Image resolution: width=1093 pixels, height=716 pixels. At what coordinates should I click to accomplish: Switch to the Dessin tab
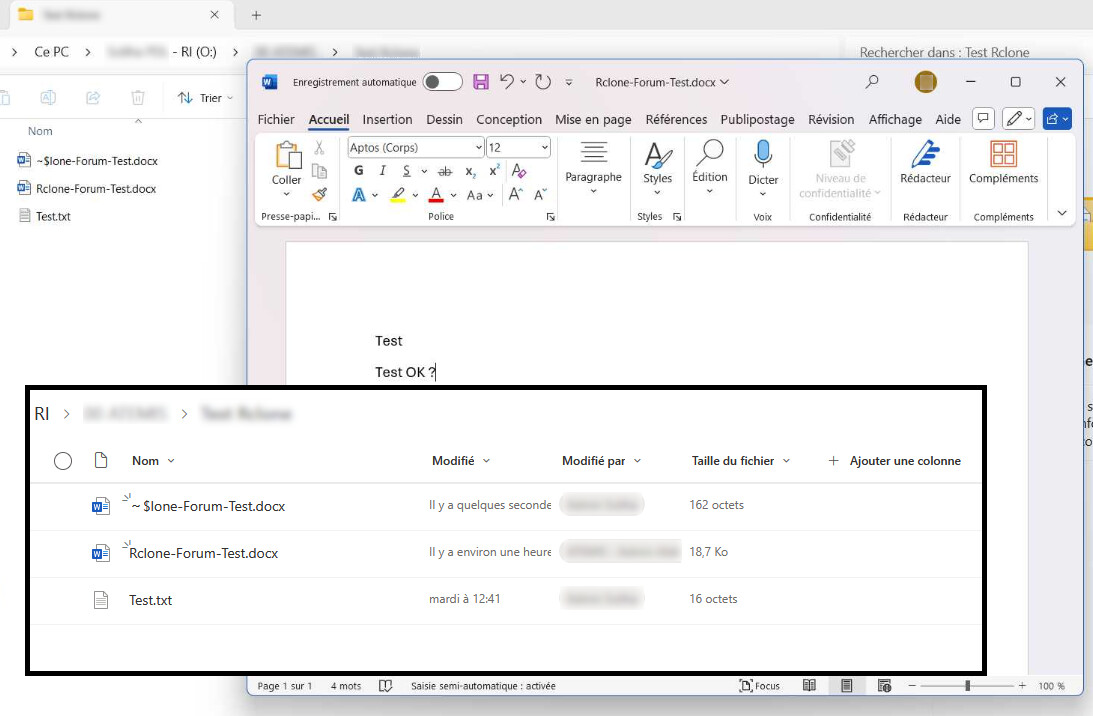(x=444, y=119)
